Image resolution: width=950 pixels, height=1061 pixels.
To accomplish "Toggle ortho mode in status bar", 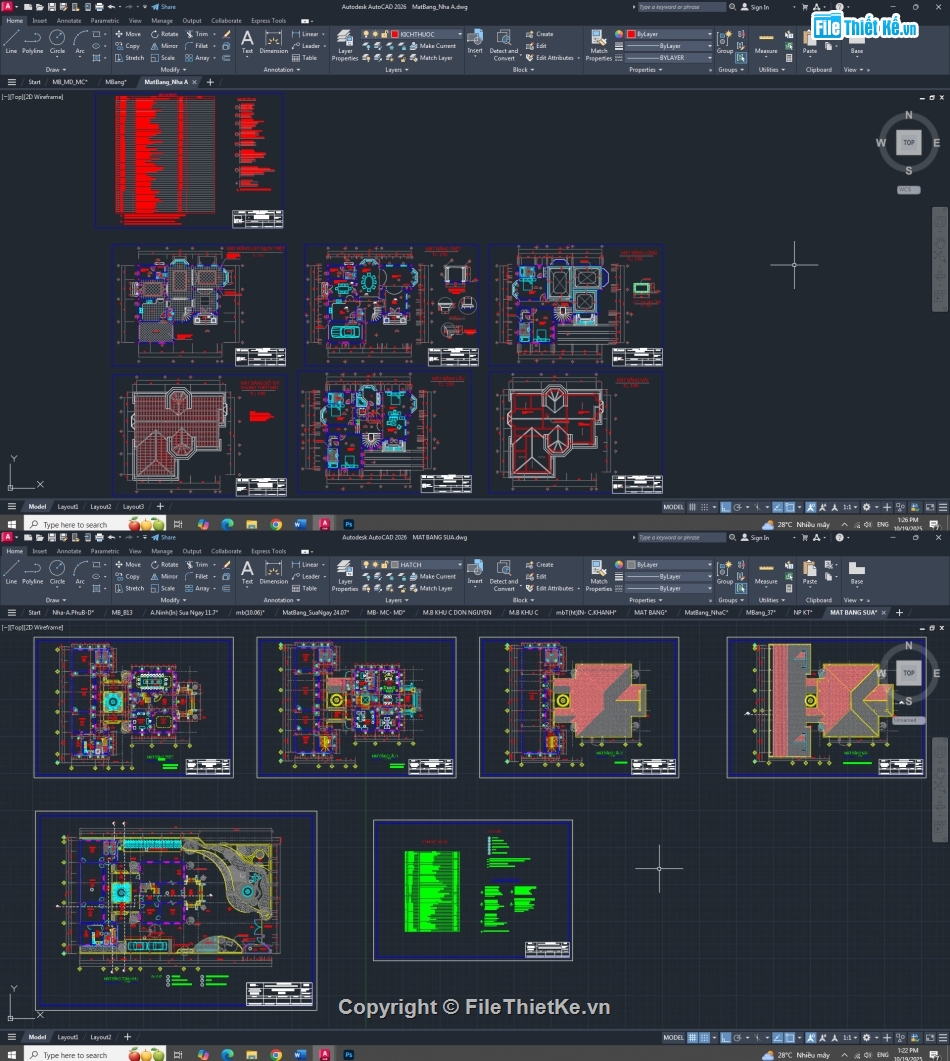I will click(725, 506).
